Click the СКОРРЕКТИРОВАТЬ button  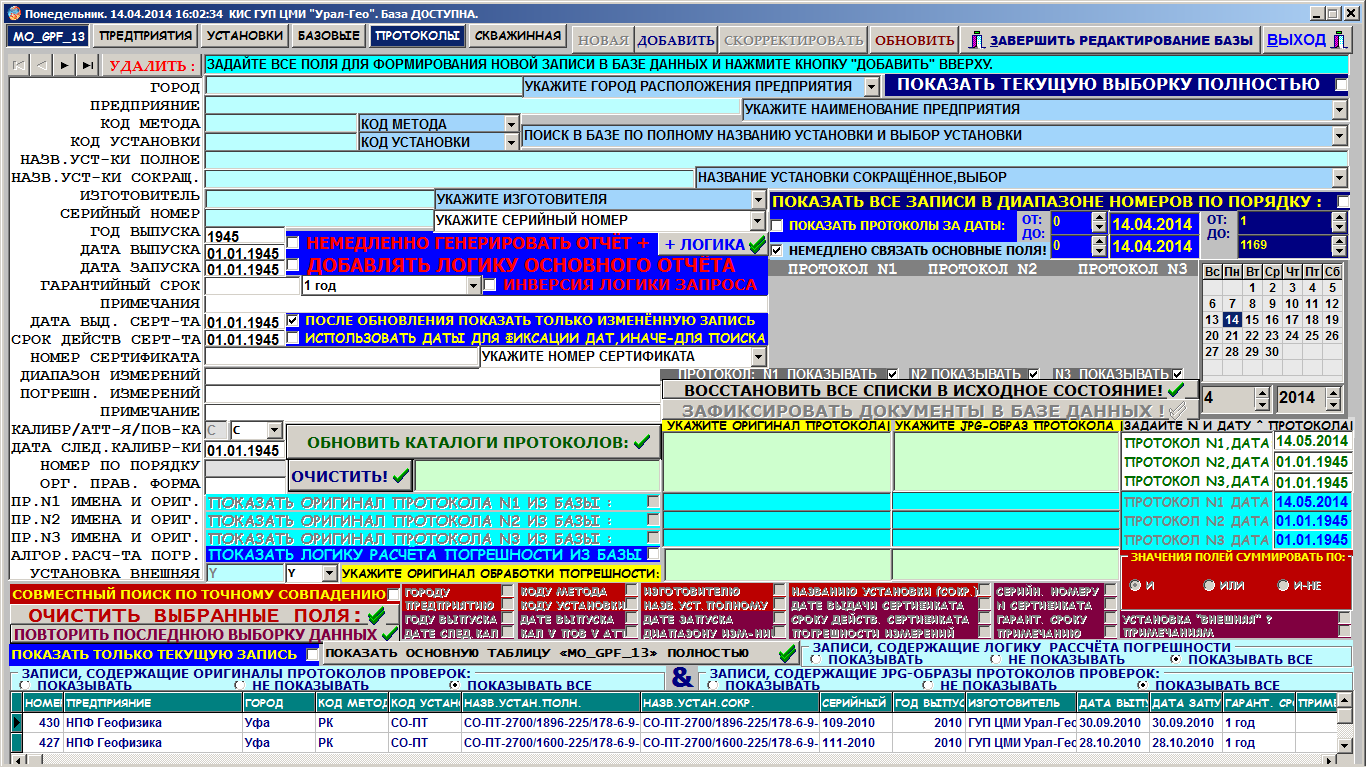(793, 41)
